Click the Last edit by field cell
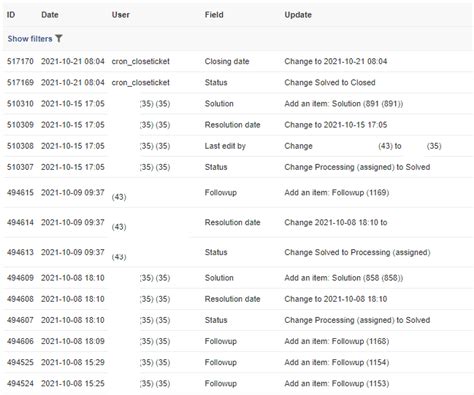The width and height of the screenshot is (474, 395). [x=225, y=146]
